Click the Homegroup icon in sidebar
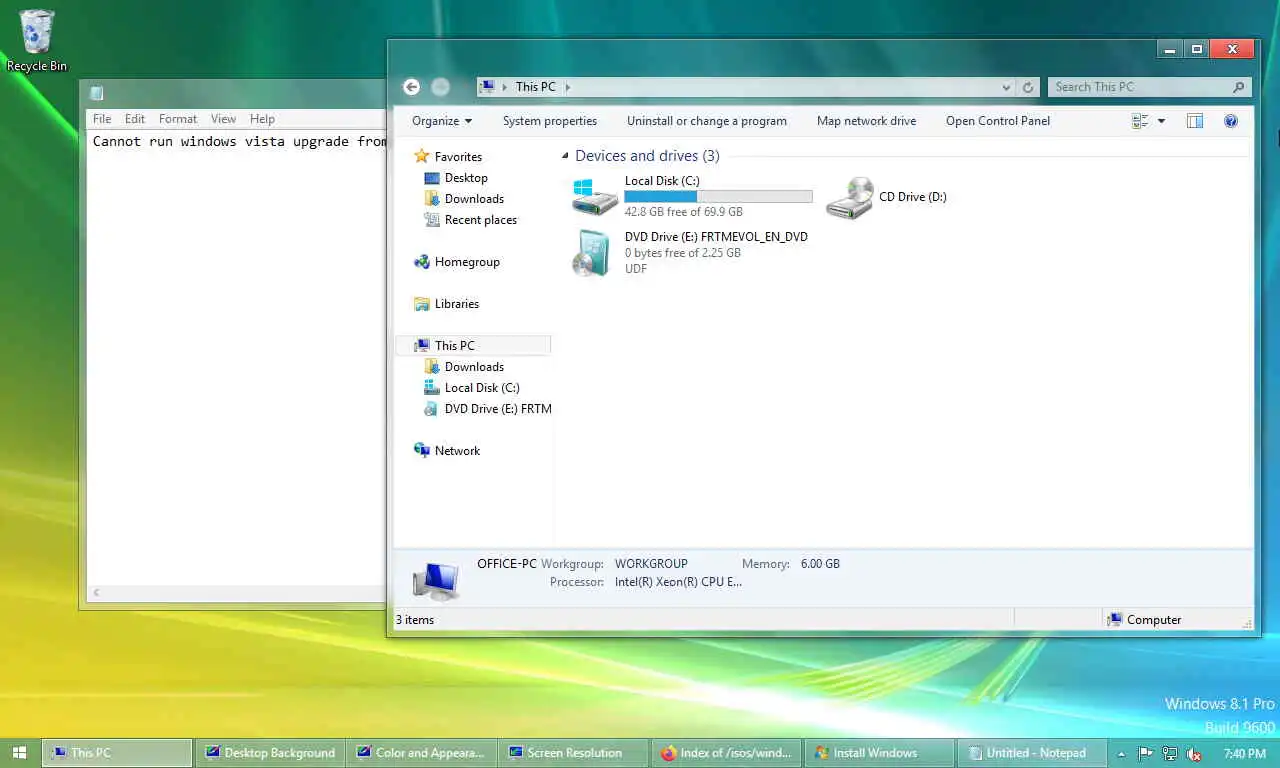The width and height of the screenshot is (1280, 768). point(422,262)
